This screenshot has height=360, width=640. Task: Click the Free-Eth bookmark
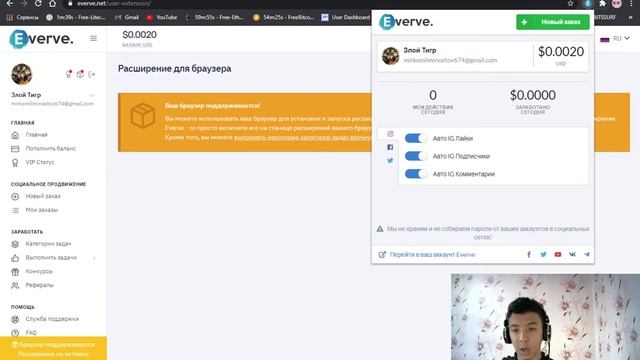pos(215,18)
